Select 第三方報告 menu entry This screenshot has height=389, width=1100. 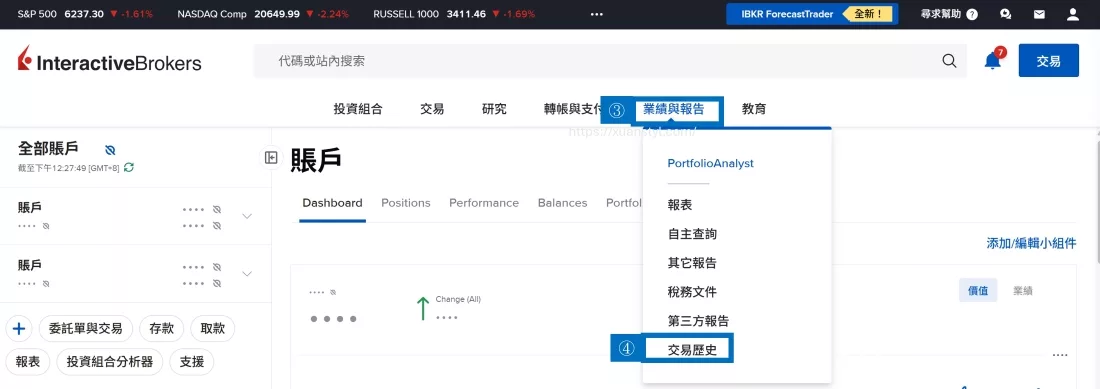tap(698, 321)
